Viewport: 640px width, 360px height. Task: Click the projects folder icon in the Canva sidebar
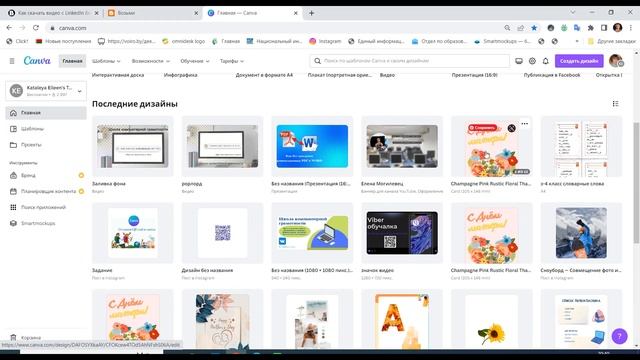click(x=13, y=144)
